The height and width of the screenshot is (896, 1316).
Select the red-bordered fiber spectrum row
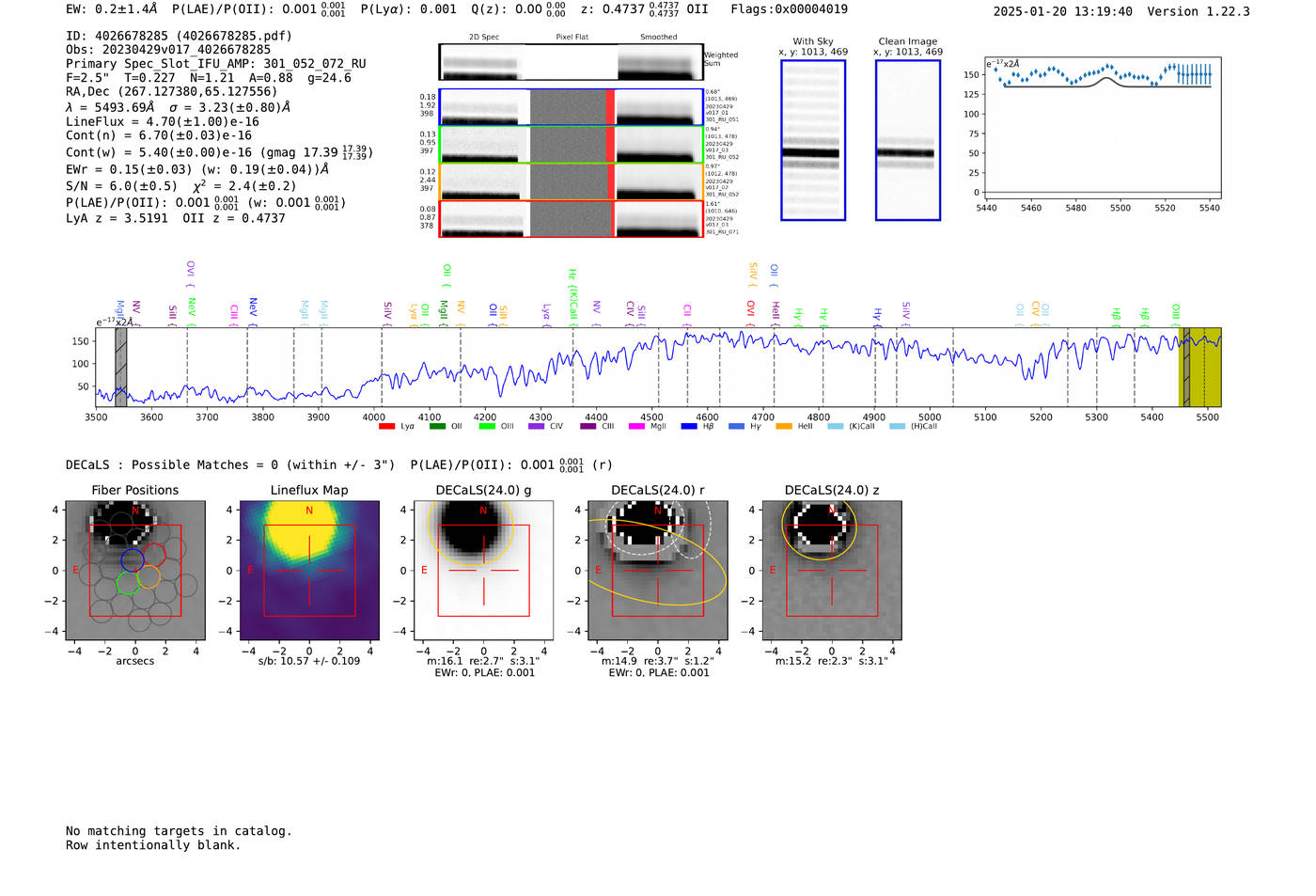tap(572, 218)
